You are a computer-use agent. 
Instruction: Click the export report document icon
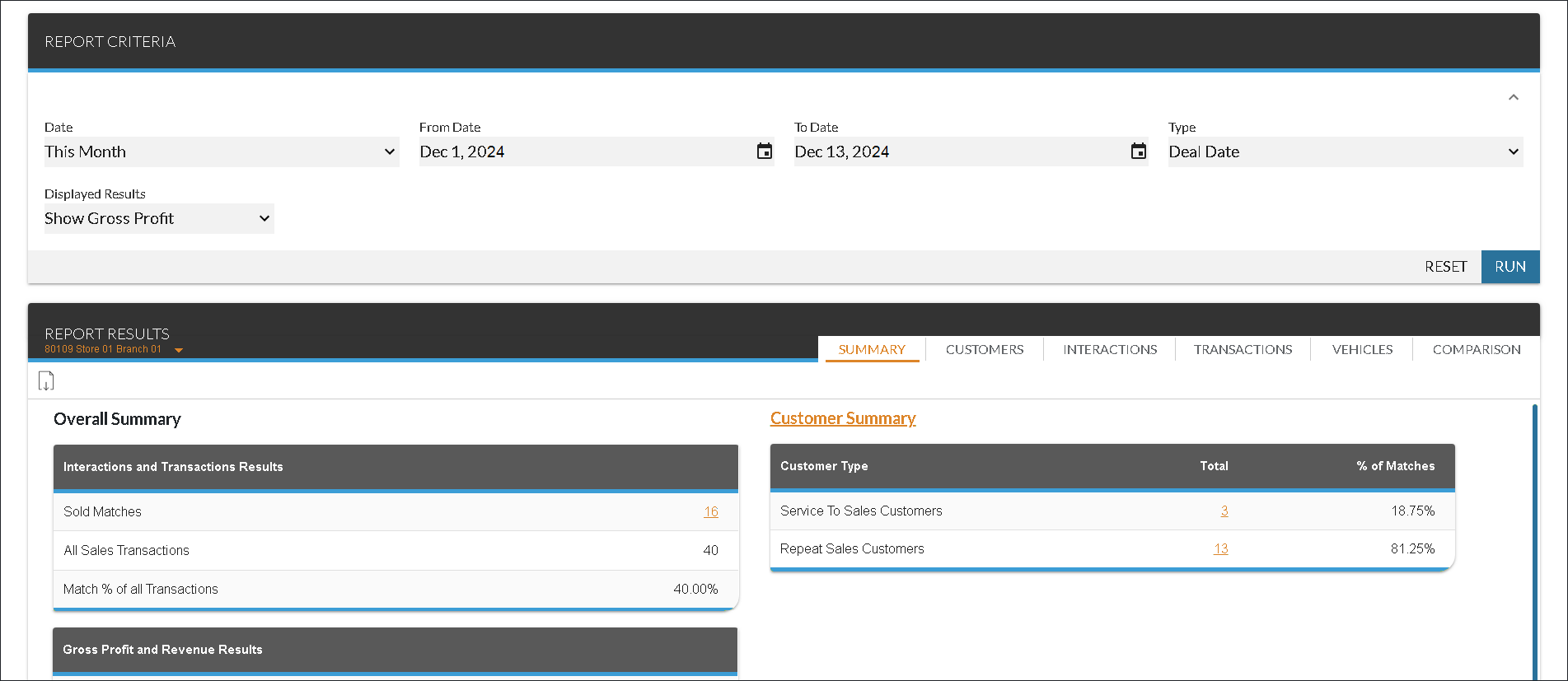(46, 381)
